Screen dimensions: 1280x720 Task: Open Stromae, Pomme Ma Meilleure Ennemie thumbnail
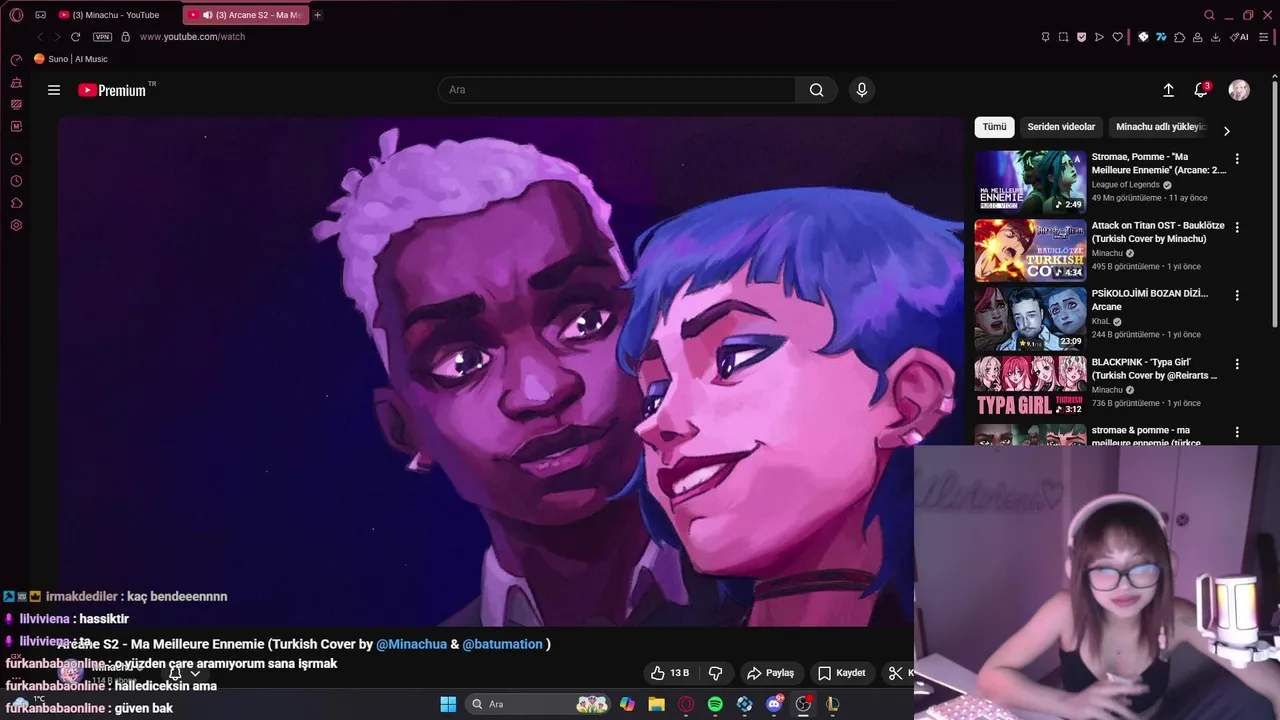point(1030,182)
